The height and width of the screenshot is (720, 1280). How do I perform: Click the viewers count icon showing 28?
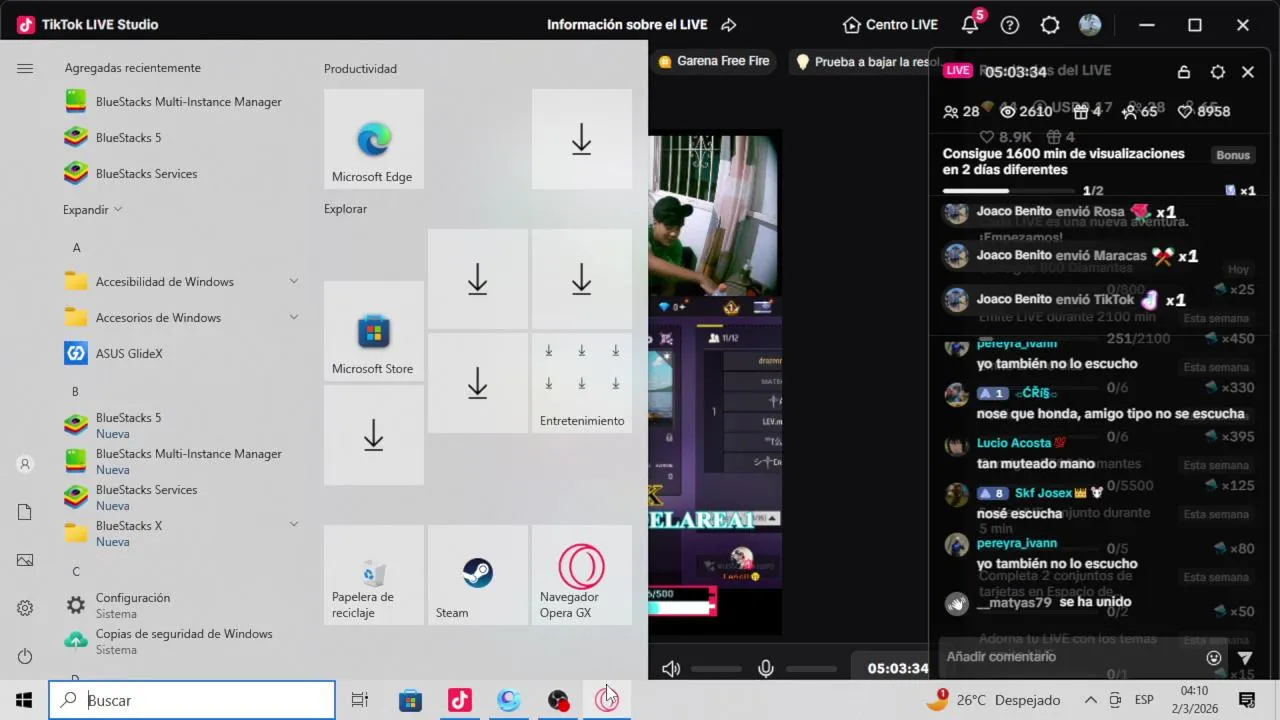[x=950, y=111]
